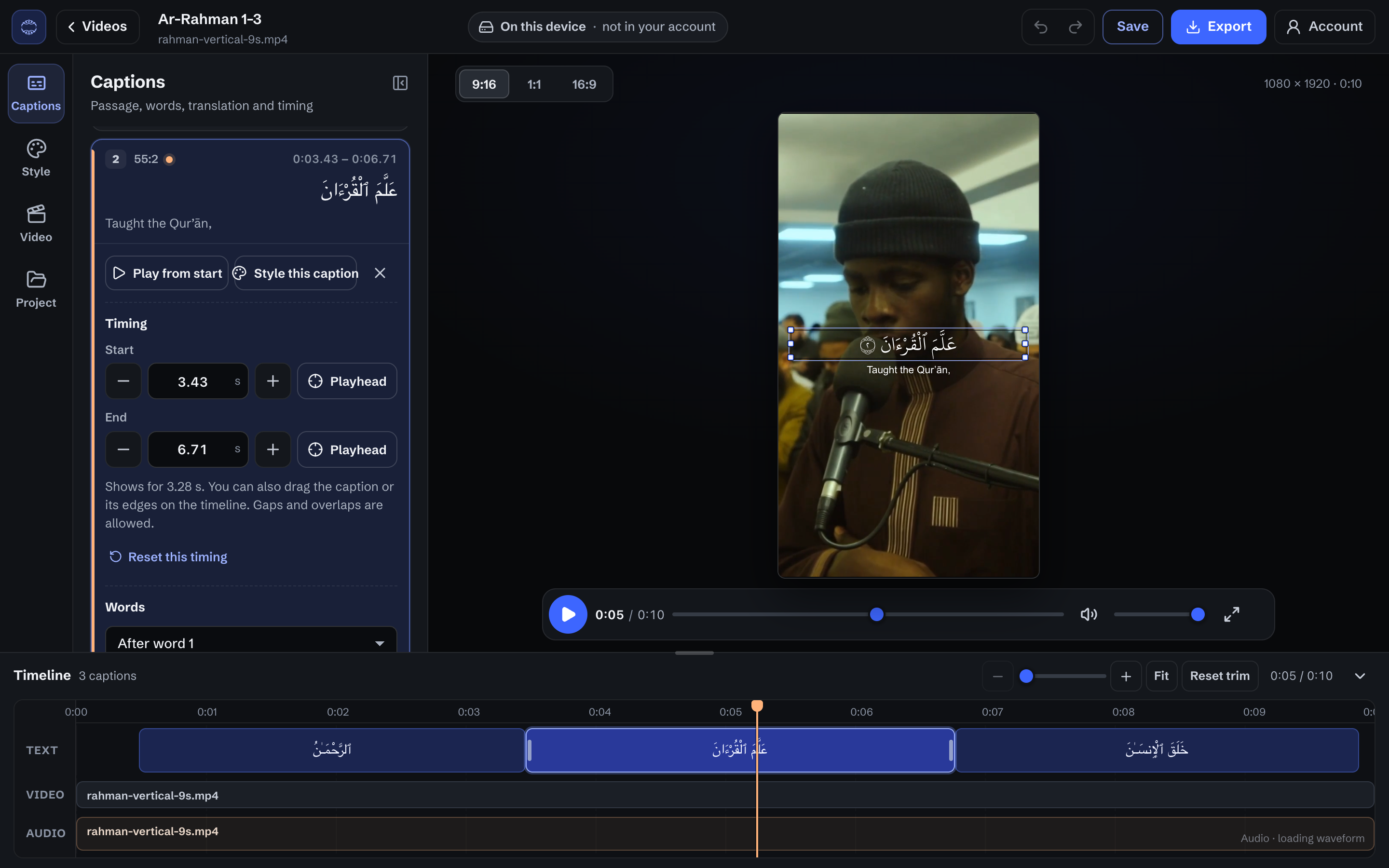
Task: Select the 16:9 aspect ratio
Action: [x=584, y=84]
